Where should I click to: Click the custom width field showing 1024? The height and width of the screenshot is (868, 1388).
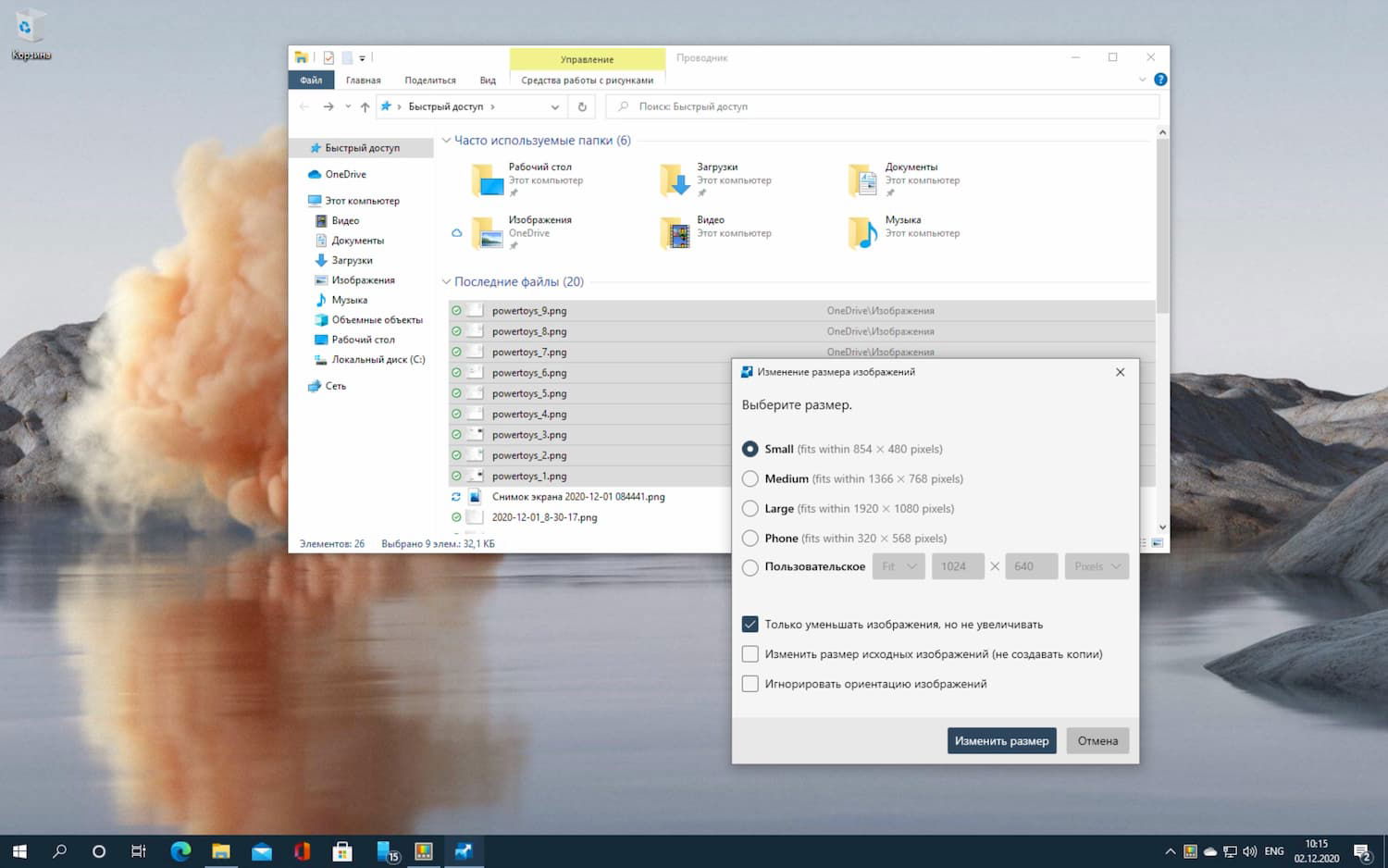(x=958, y=566)
